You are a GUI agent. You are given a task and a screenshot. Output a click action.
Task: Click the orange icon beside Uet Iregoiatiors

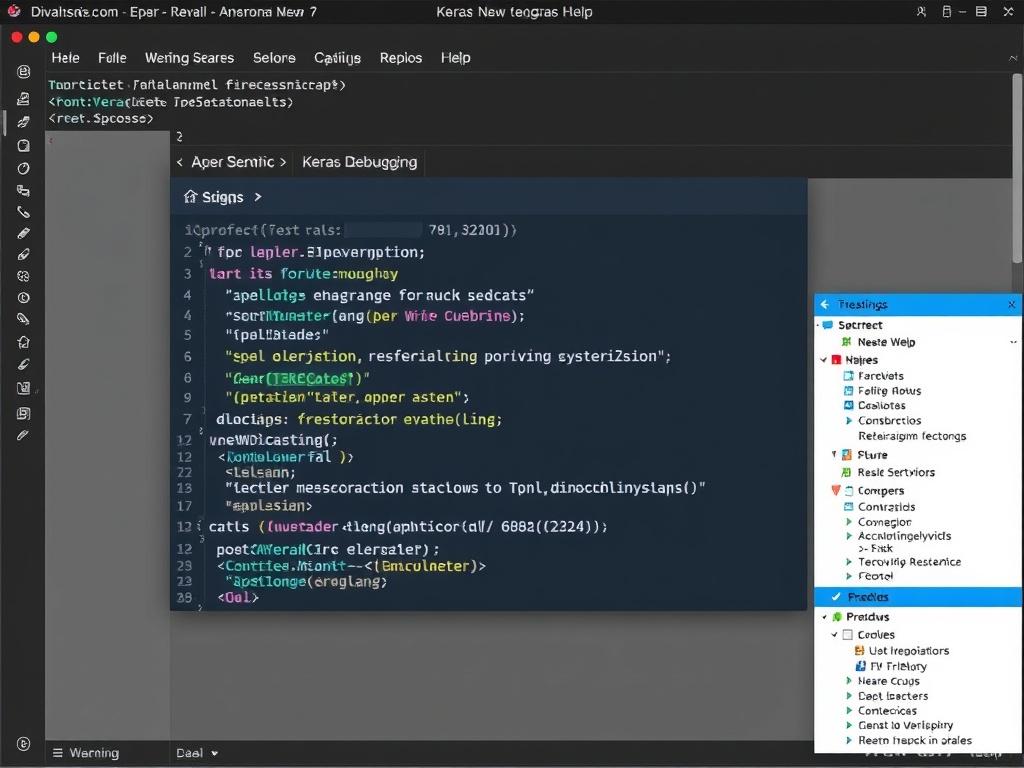point(859,651)
